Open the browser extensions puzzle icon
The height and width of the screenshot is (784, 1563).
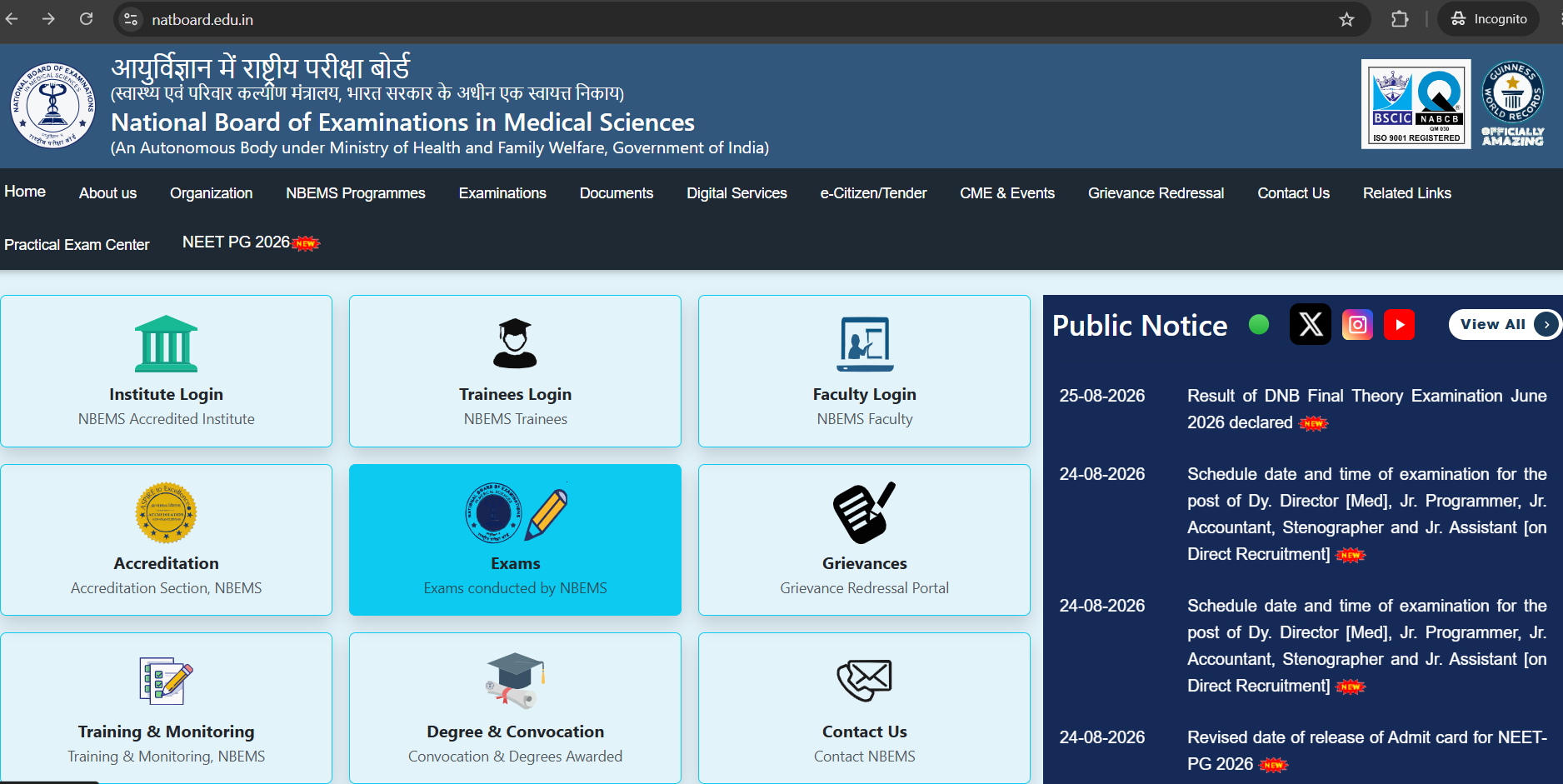[x=1400, y=19]
